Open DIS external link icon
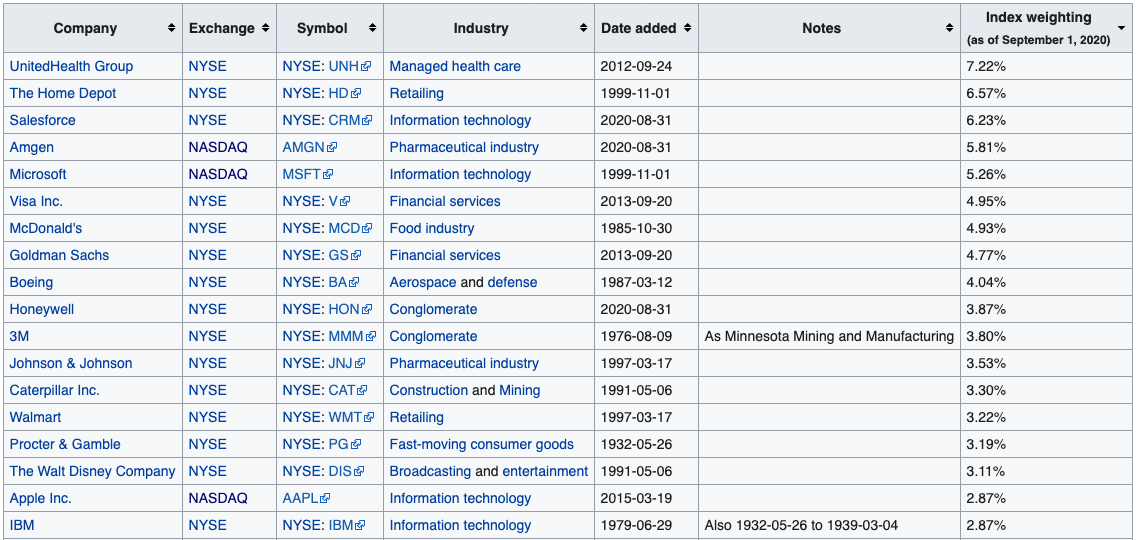This screenshot has width=1142, height=540. [359, 471]
